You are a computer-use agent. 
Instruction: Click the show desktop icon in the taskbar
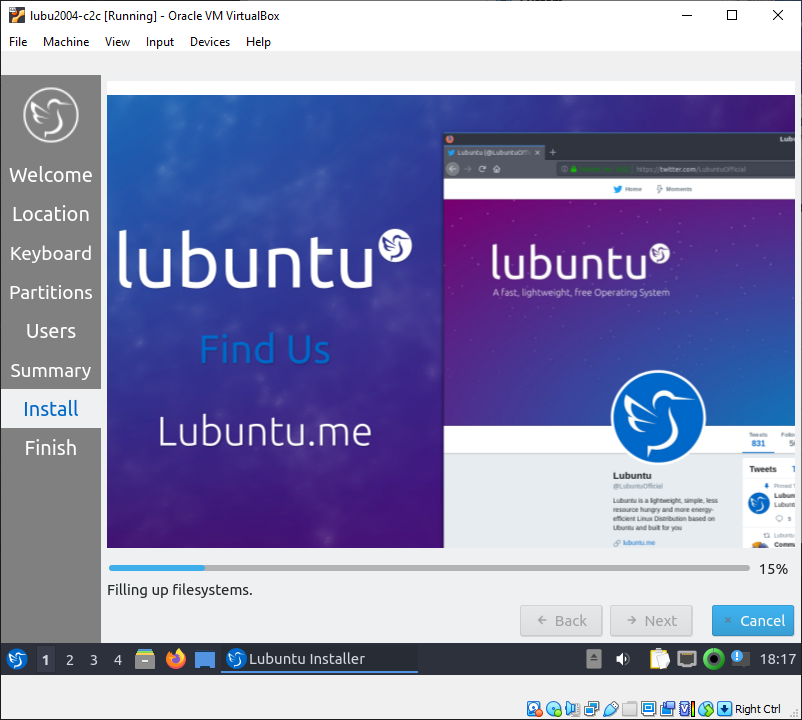tap(205, 659)
